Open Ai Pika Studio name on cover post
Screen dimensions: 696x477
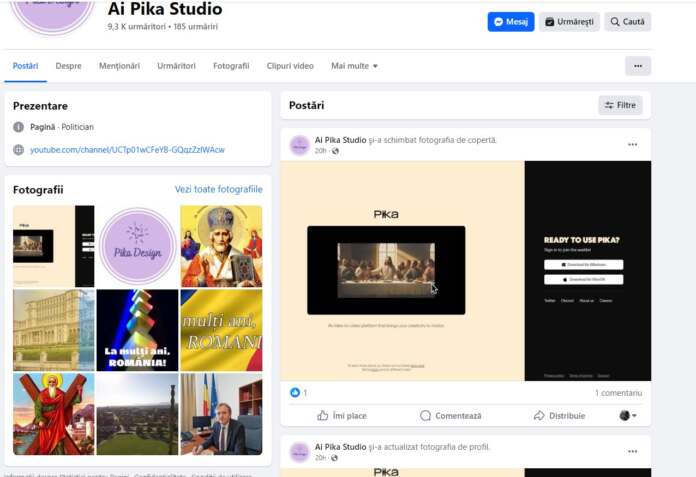[340, 140]
